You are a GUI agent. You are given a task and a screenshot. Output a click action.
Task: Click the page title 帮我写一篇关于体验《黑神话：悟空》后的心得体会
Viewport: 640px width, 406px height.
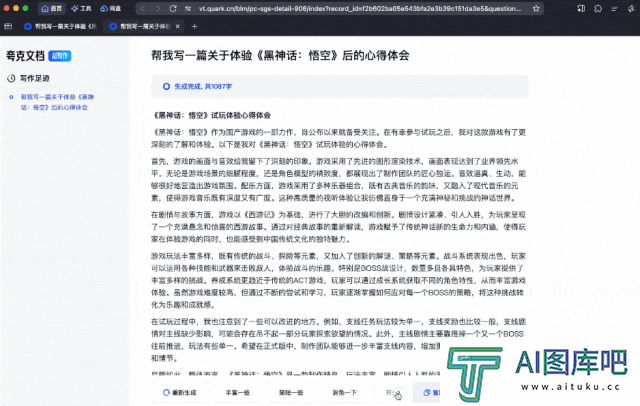pos(280,55)
